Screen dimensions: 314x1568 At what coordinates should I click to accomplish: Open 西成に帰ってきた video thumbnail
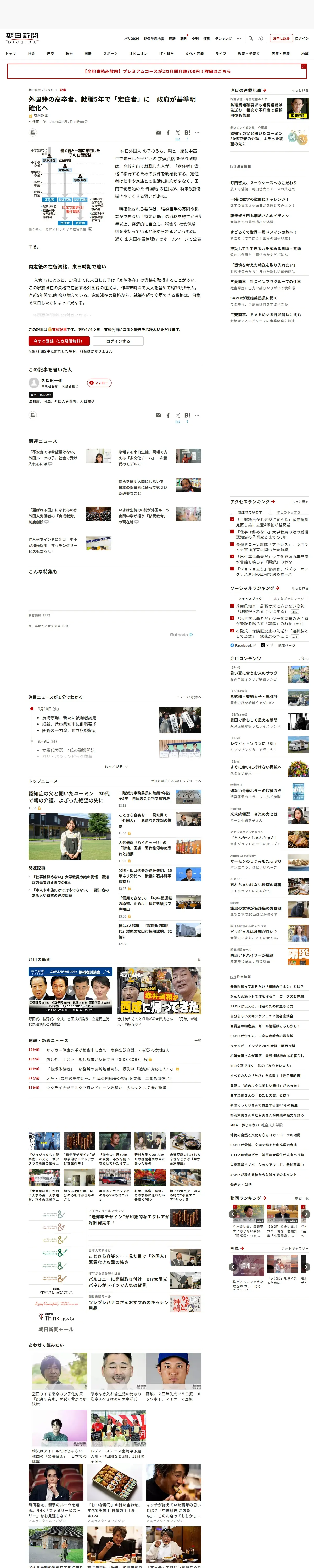[159, 991]
